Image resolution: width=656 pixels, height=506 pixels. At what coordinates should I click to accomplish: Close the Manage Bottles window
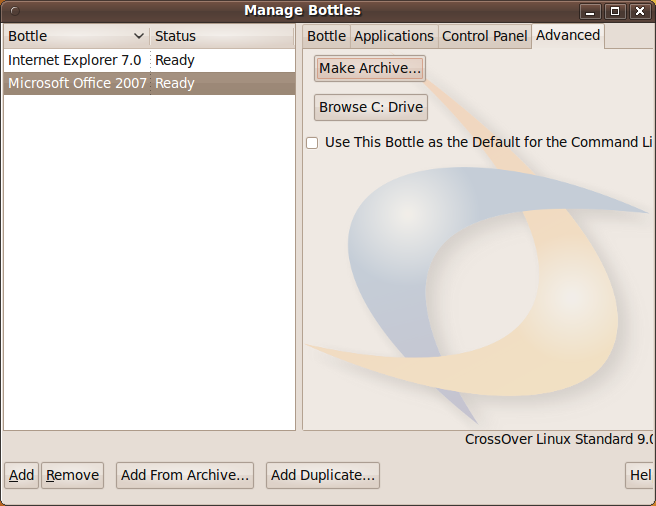640,11
